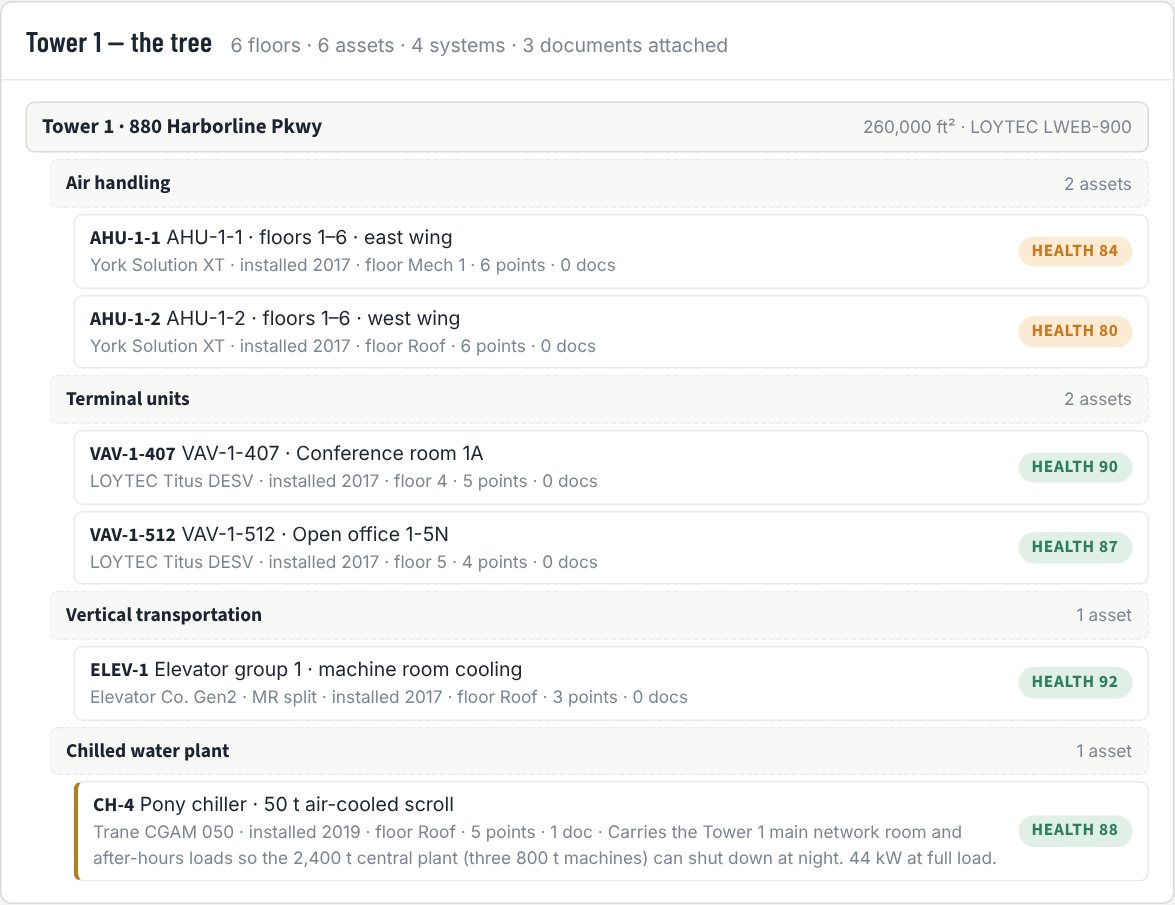Click the HEALTH 87 badge
Viewport: 1175px width, 905px height.
pos(1075,547)
